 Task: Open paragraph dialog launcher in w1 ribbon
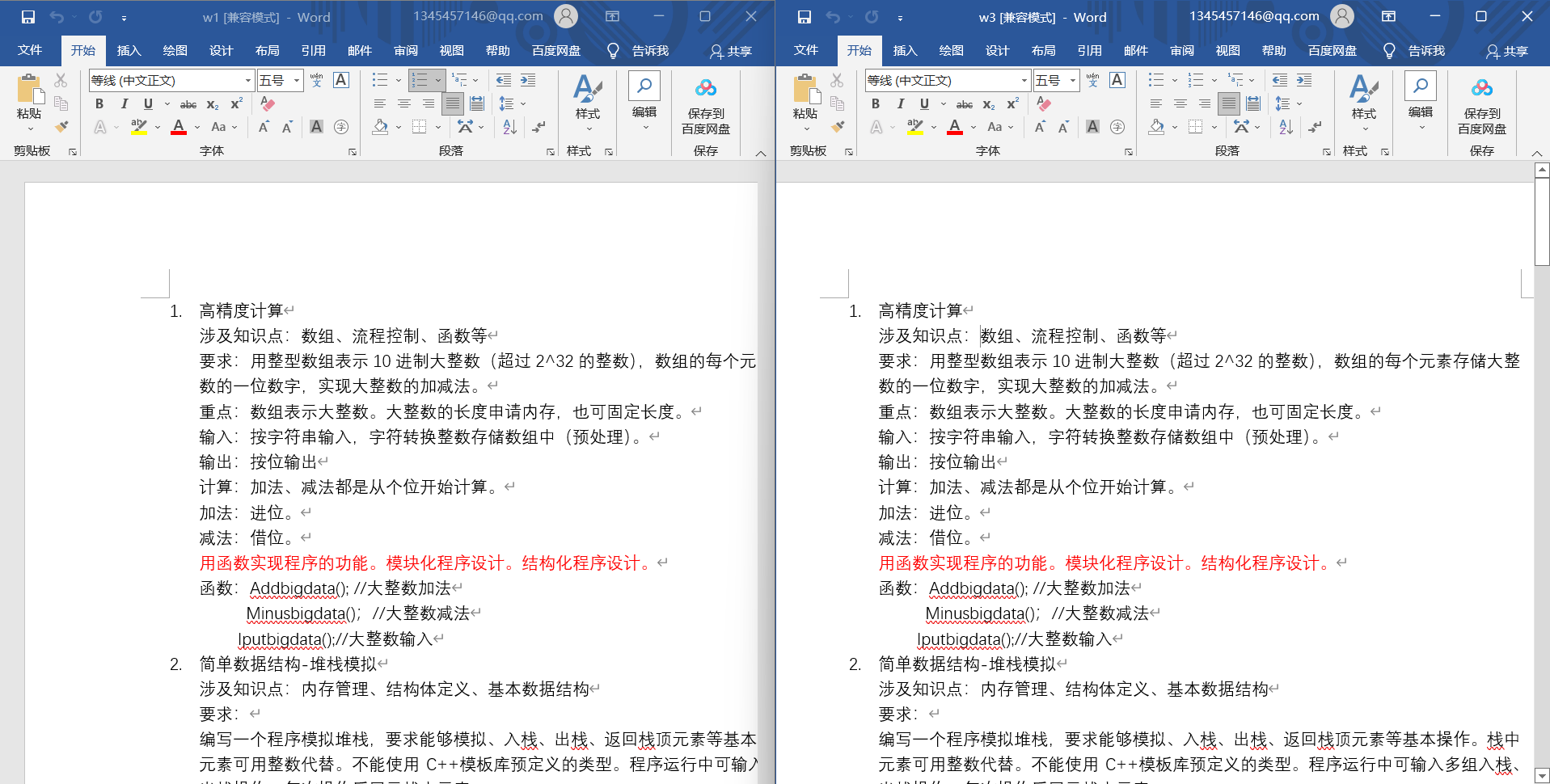(x=551, y=151)
